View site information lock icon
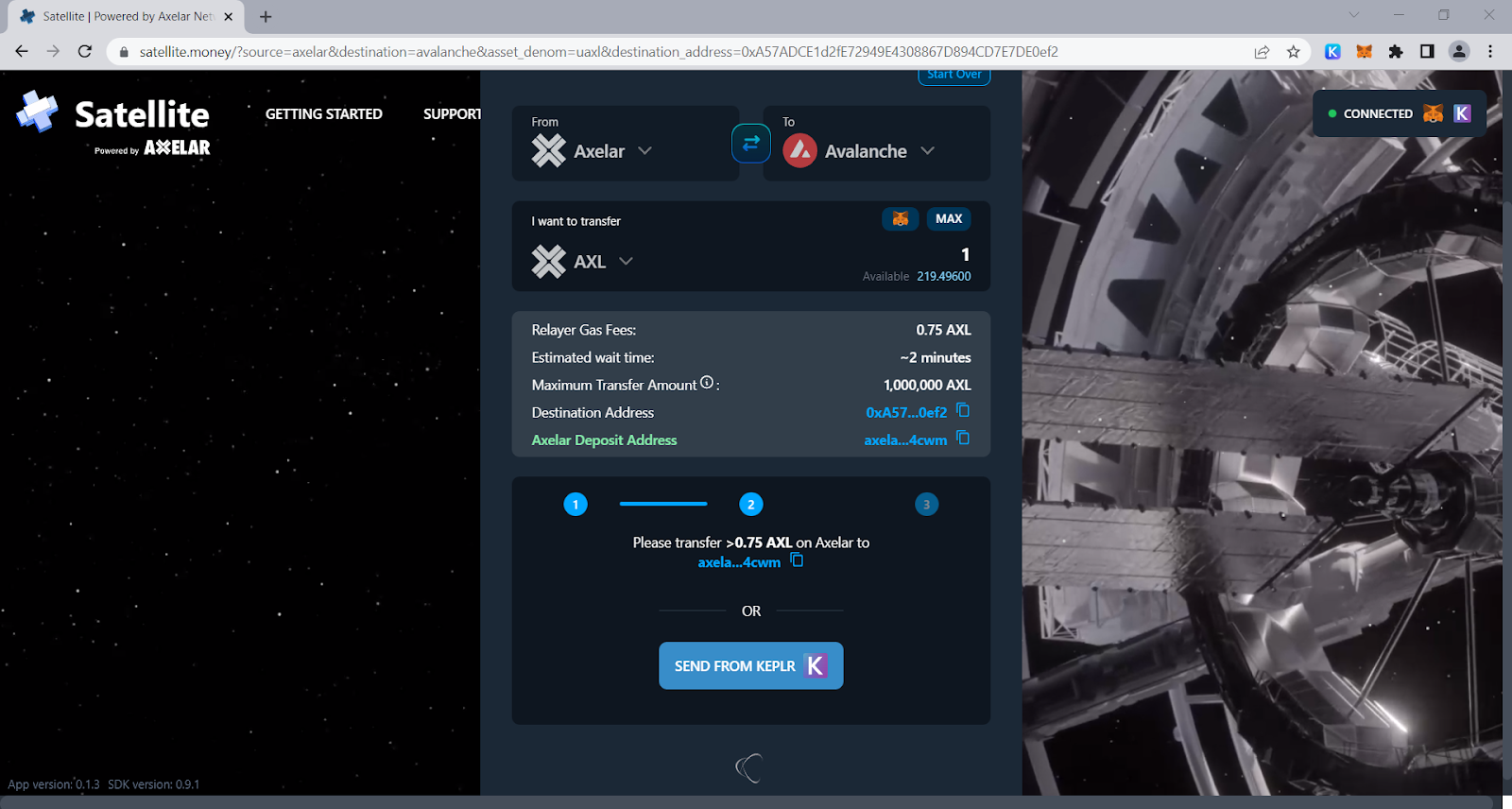 pos(123,52)
